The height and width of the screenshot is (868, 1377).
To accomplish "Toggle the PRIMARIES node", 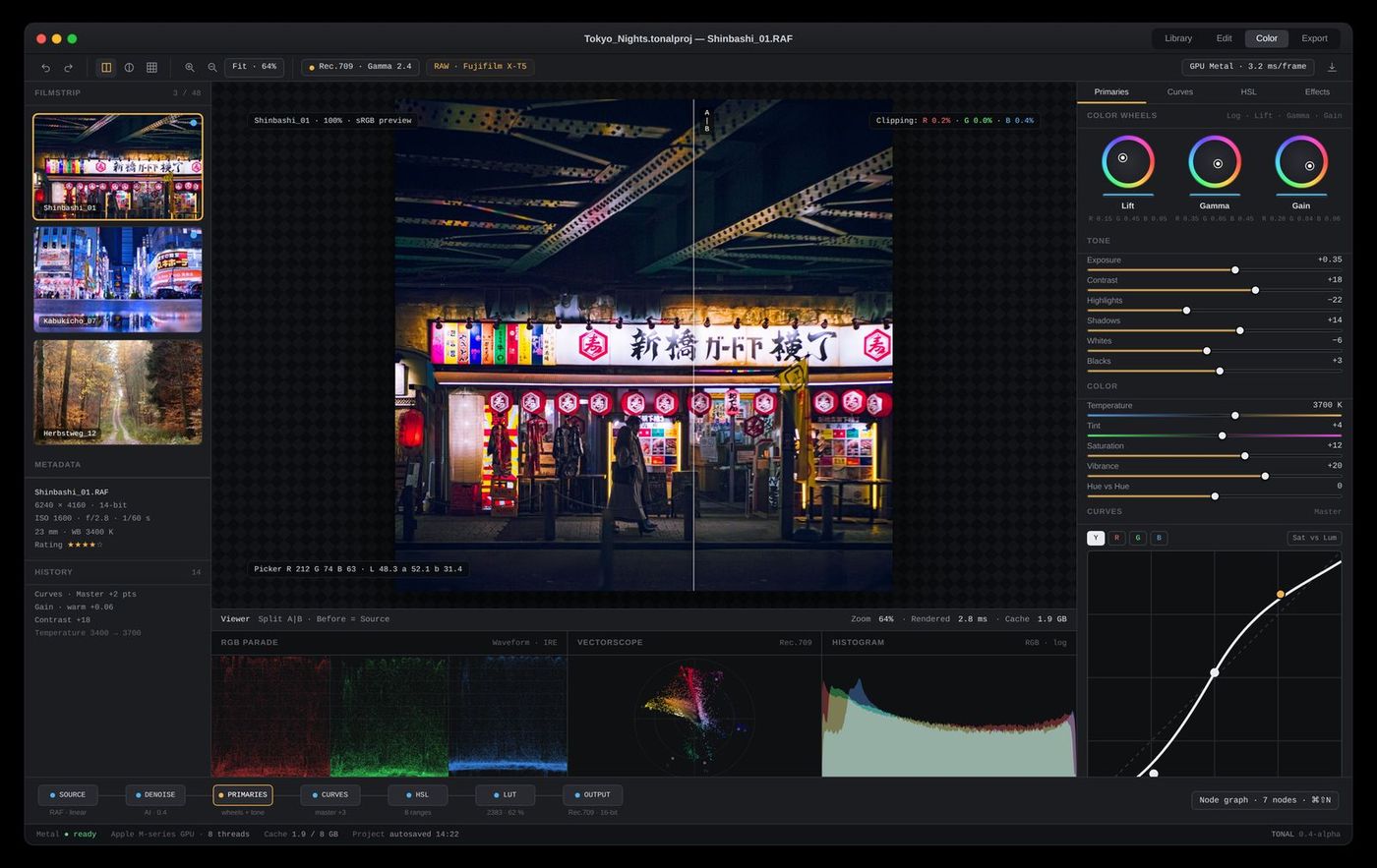I will pos(243,795).
